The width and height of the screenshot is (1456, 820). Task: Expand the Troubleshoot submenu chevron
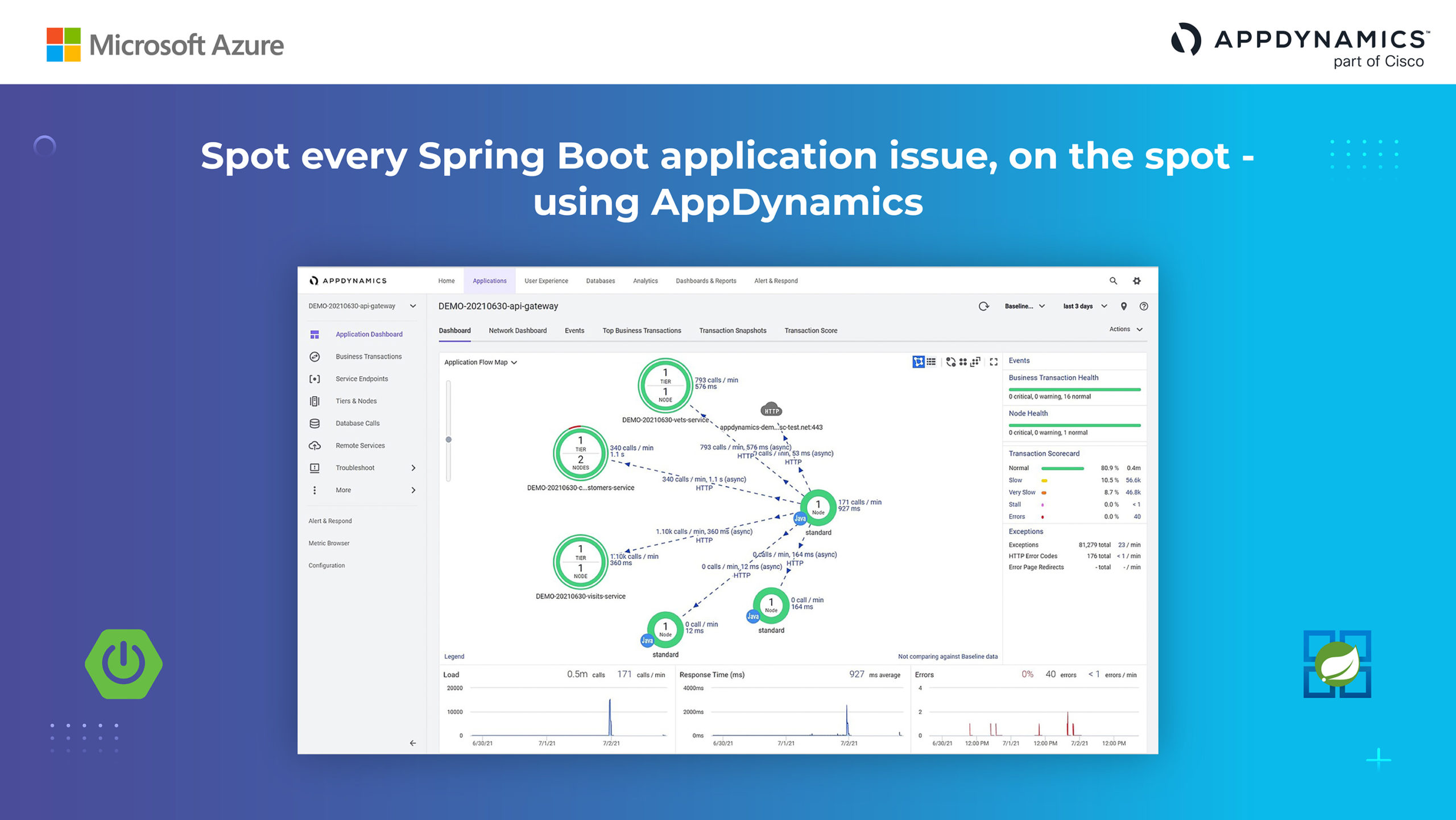[x=413, y=468]
